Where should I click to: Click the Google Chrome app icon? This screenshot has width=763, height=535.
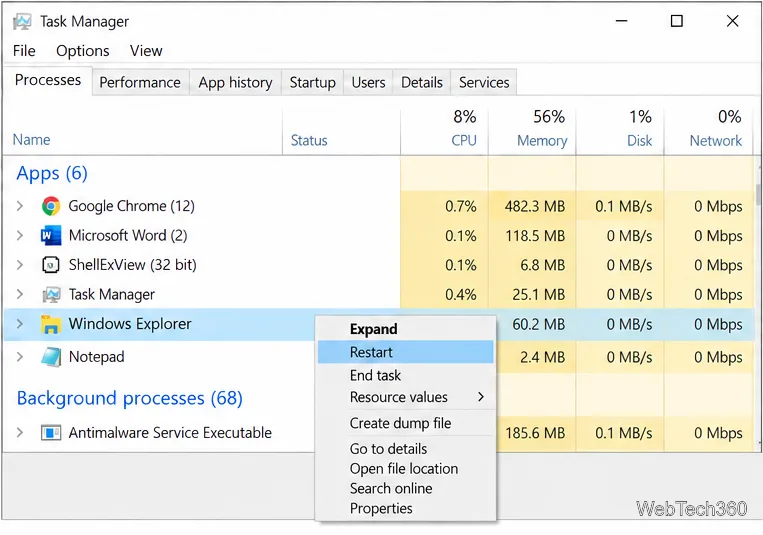click(x=51, y=206)
